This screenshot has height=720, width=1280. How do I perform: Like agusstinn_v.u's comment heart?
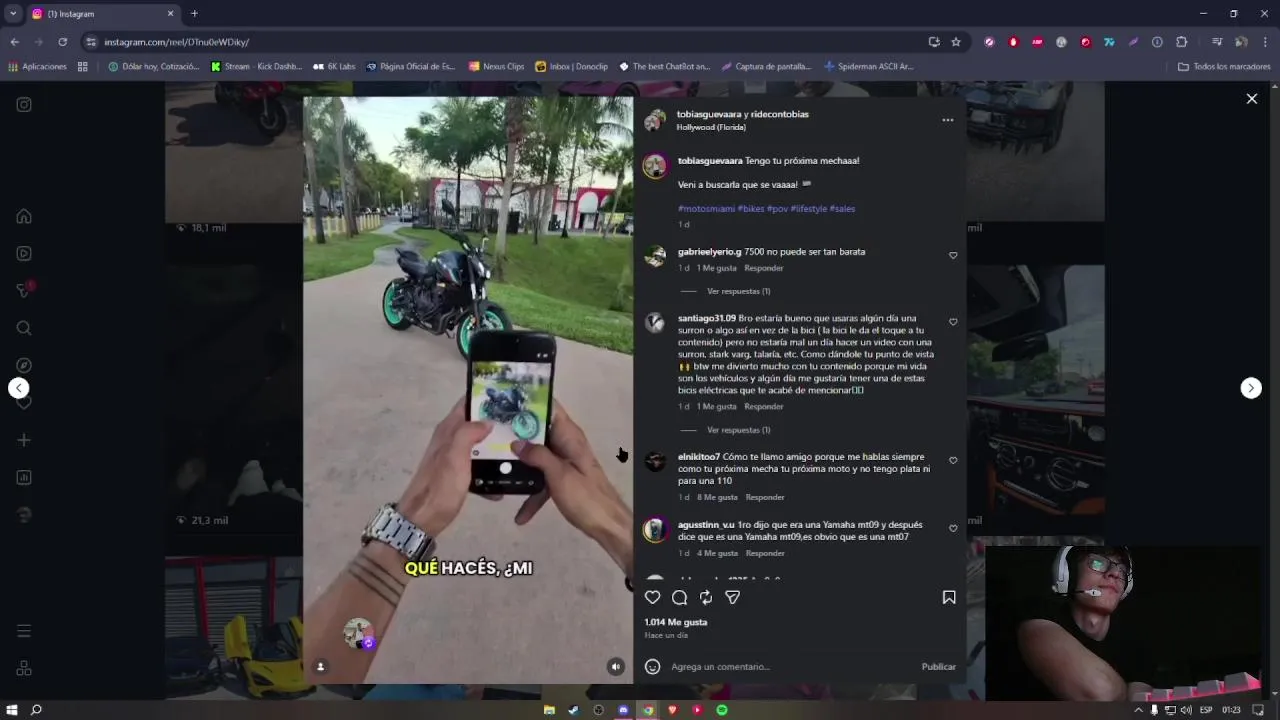click(x=953, y=529)
